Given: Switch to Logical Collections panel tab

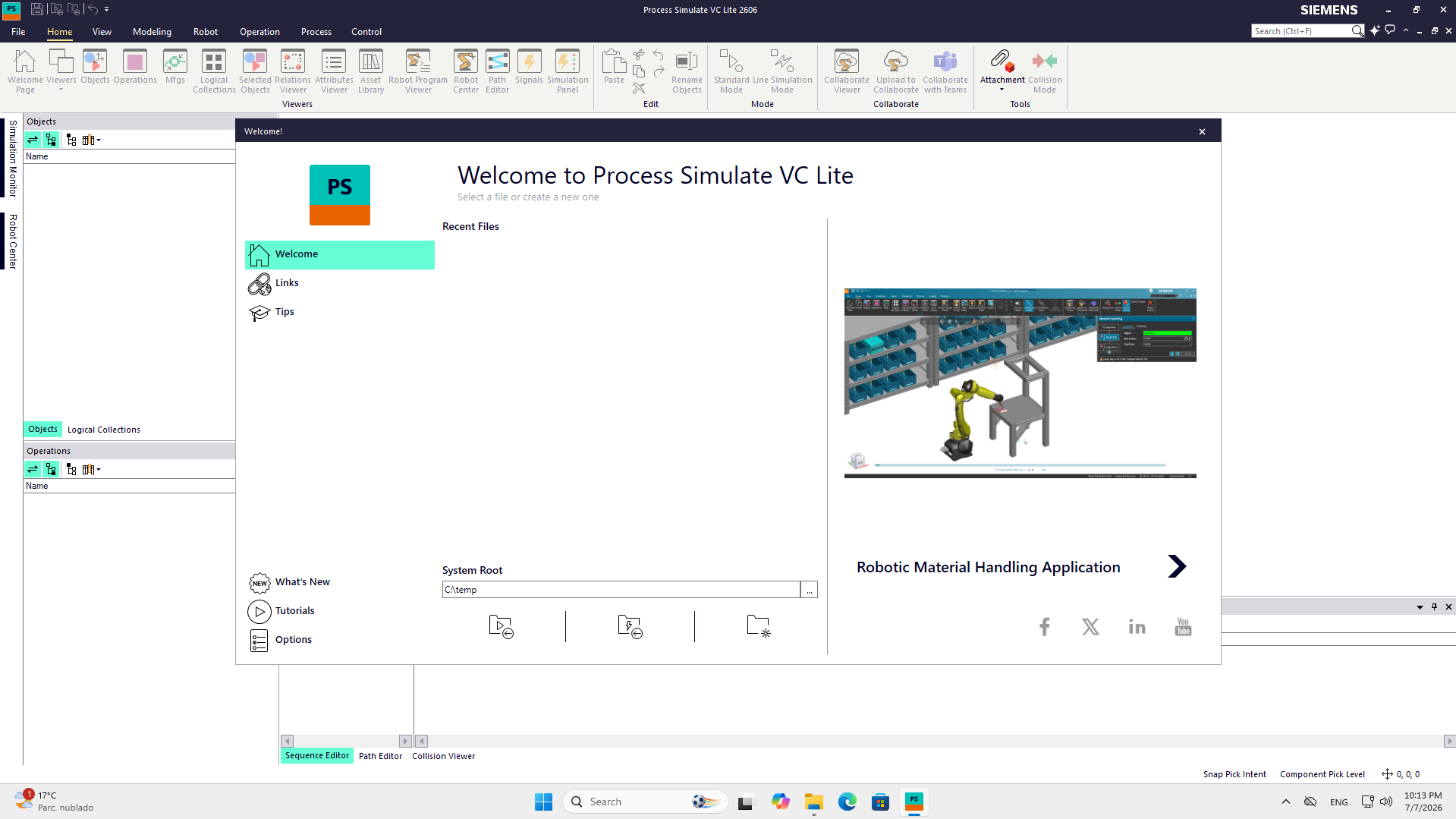Looking at the screenshot, I should point(104,430).
